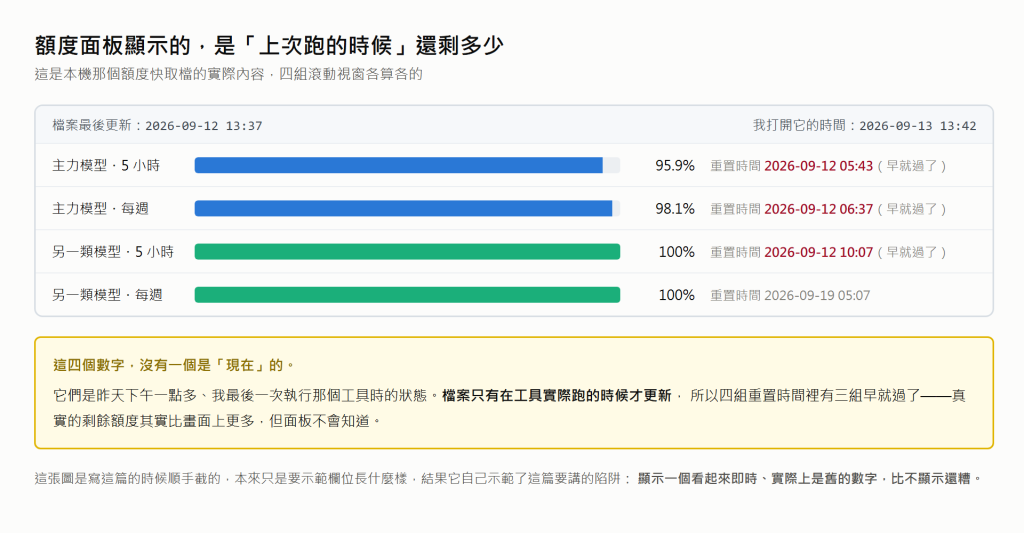Viewport: 1024px width, 533px height.
Task: Click the sentence 但面板不會知道 in the yellow callout
Action: click(x=320, y=421)
